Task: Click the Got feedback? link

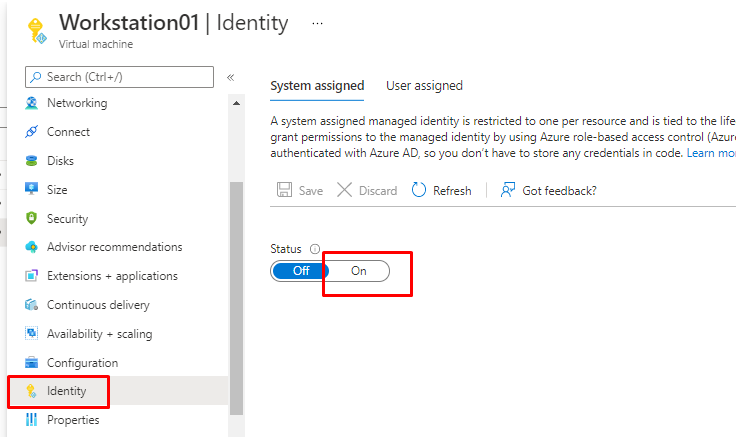Action: tap(559, 190)
